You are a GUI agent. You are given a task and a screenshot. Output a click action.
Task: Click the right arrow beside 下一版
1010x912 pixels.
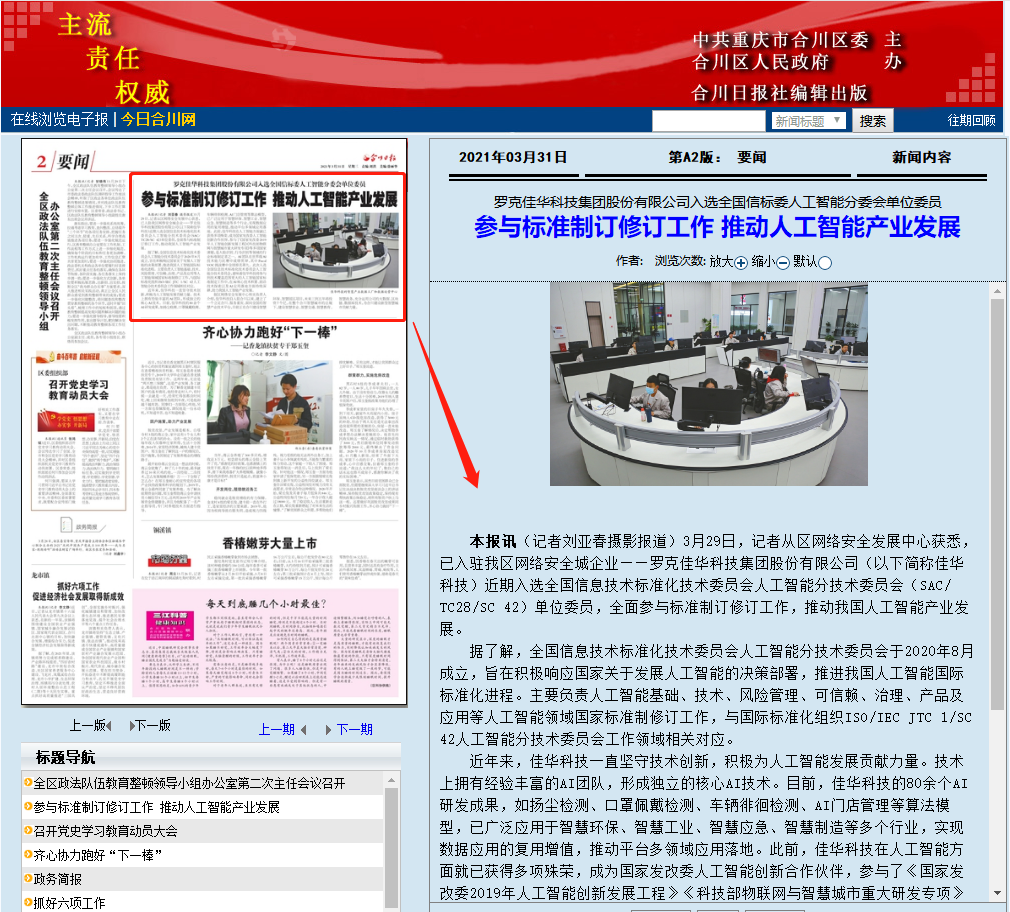[132, 726]
